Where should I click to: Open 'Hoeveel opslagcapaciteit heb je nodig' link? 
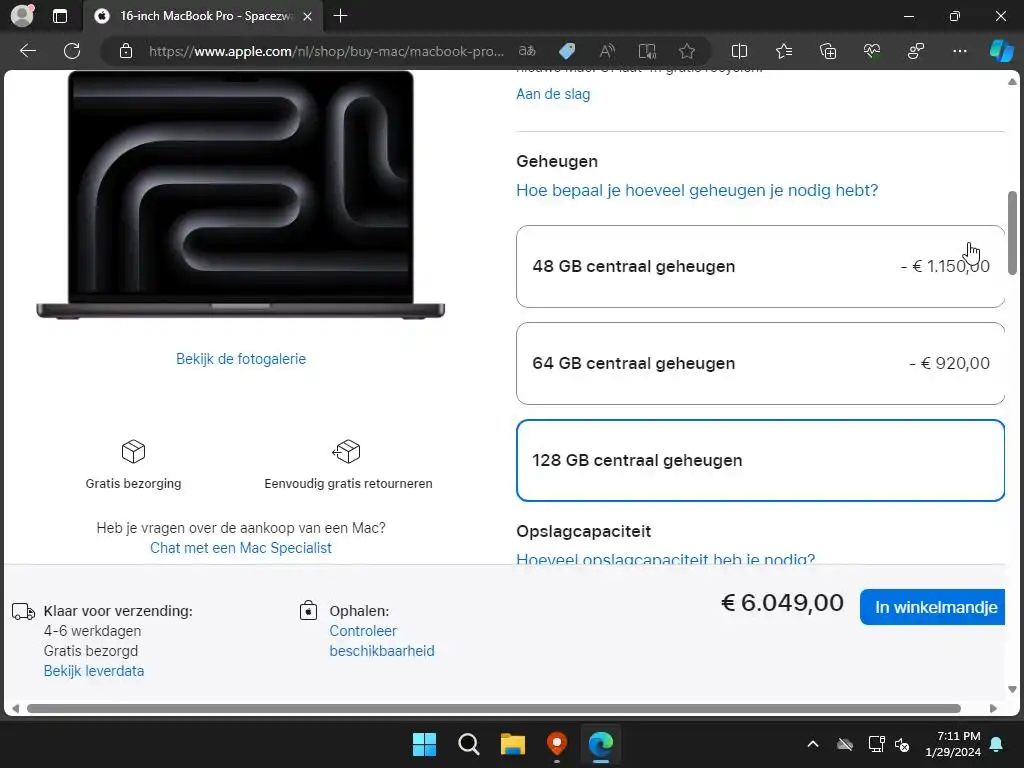click(665, 558)
